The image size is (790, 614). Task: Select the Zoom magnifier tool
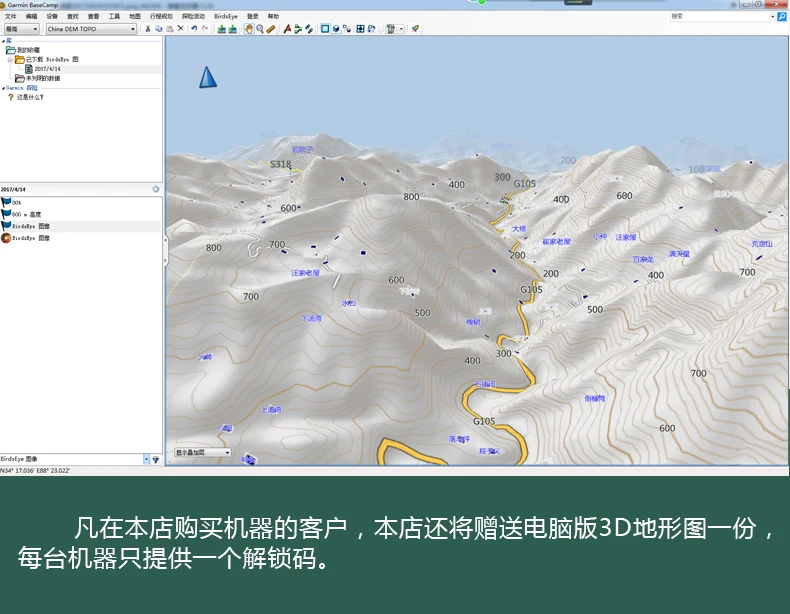pyautogui.click(x=260, y=29)
